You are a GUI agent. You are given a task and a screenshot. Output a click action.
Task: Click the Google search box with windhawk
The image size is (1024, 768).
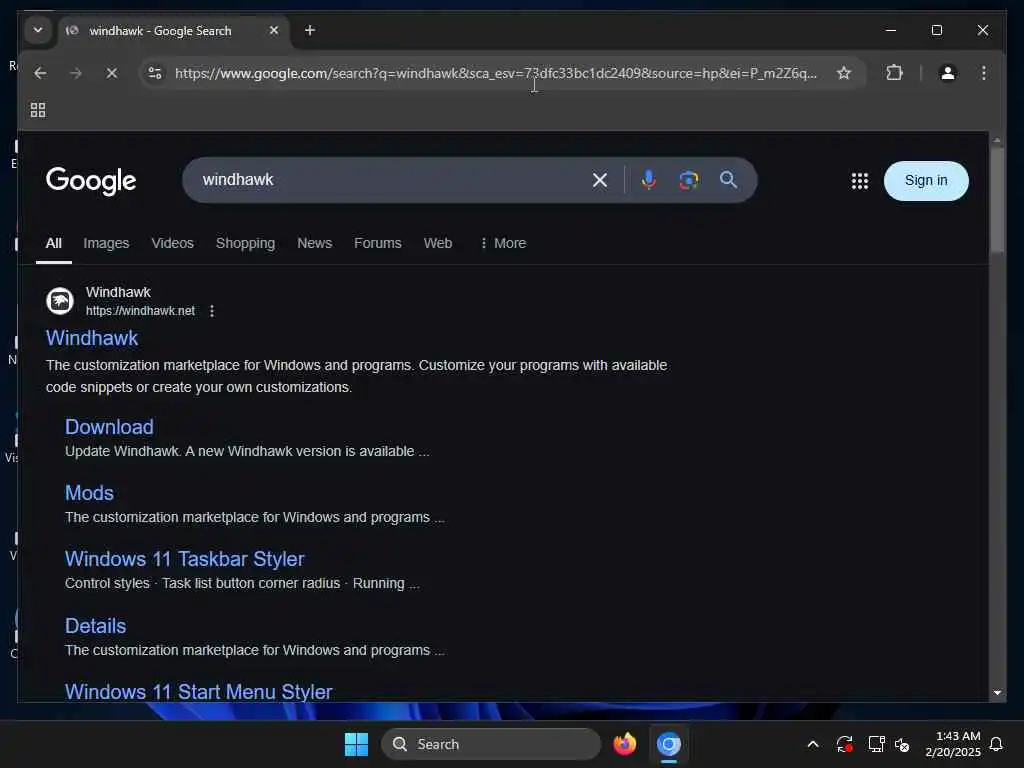392,180
